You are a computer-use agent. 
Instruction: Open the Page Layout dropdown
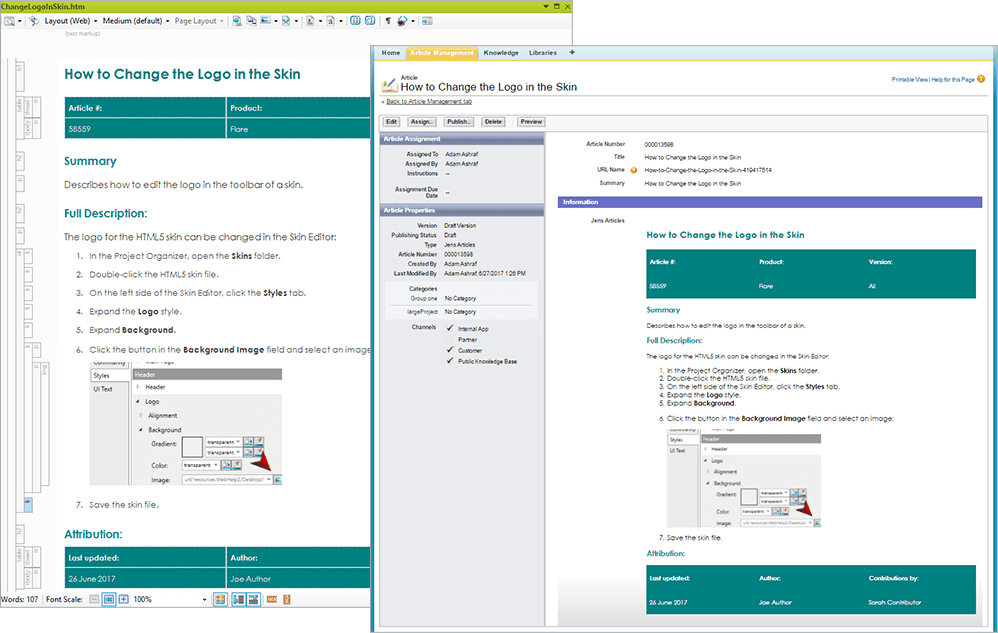[199, 21]
